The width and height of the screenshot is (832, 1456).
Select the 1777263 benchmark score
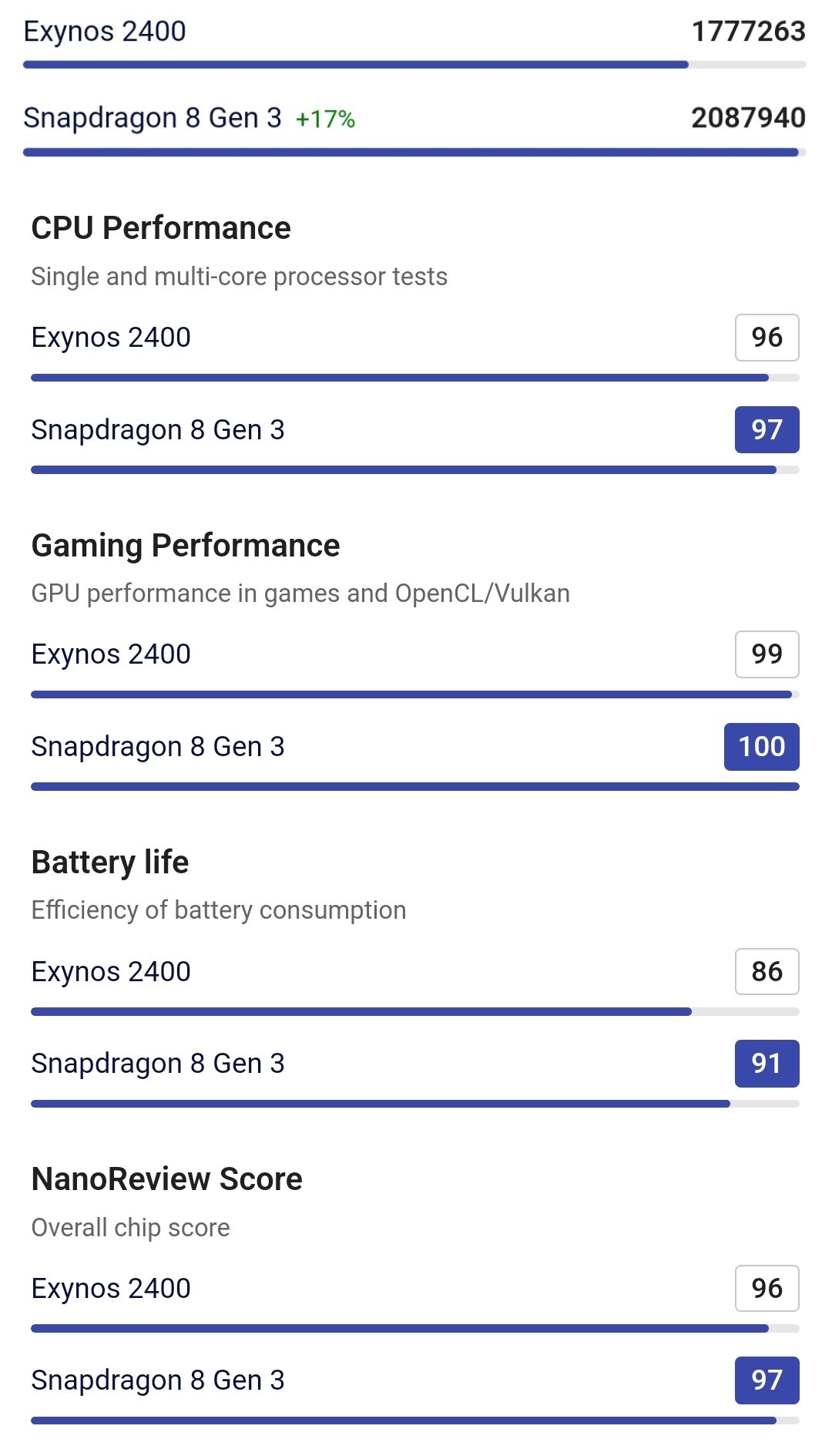tap(748, 32)
